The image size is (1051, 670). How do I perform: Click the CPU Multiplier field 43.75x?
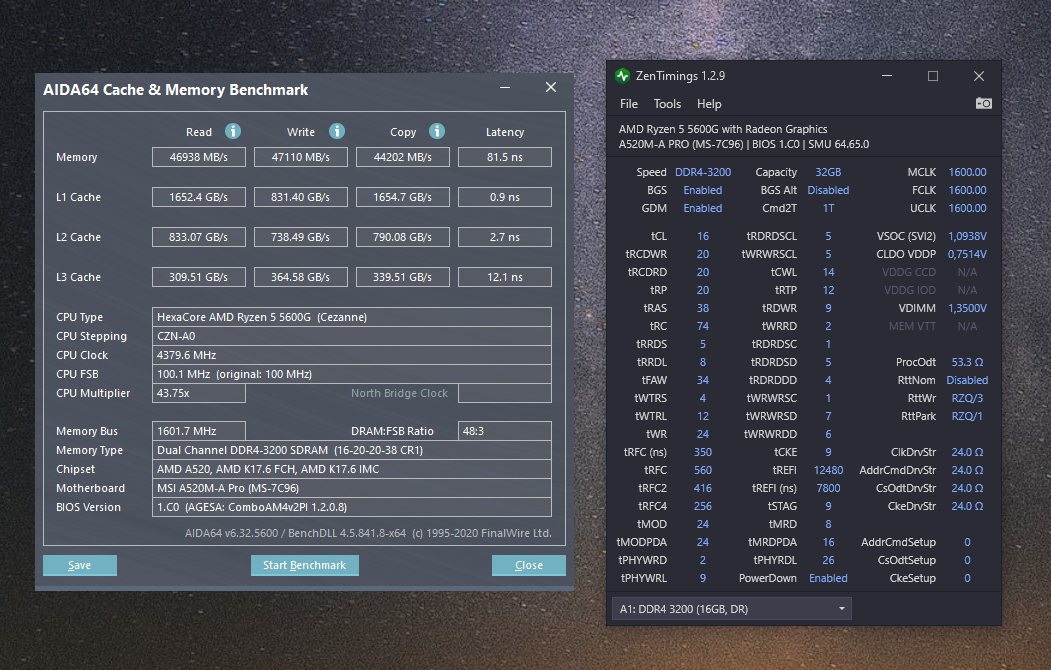click(x=198, y=393)
